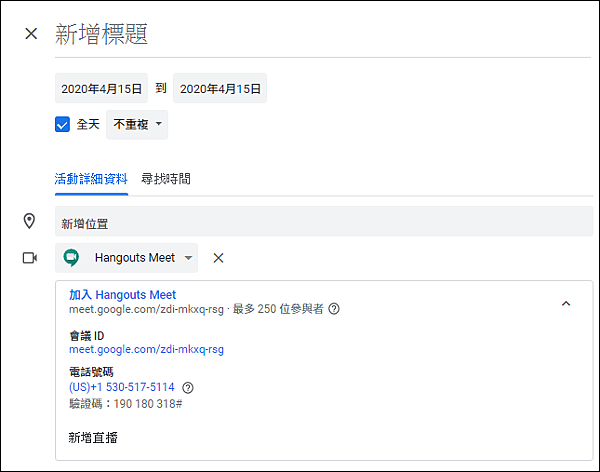
Task: Open the meet.google.com/zdi-mkxq-rsg link under 會議 ID
Action: pyautogui.click(x=146, y=349)
